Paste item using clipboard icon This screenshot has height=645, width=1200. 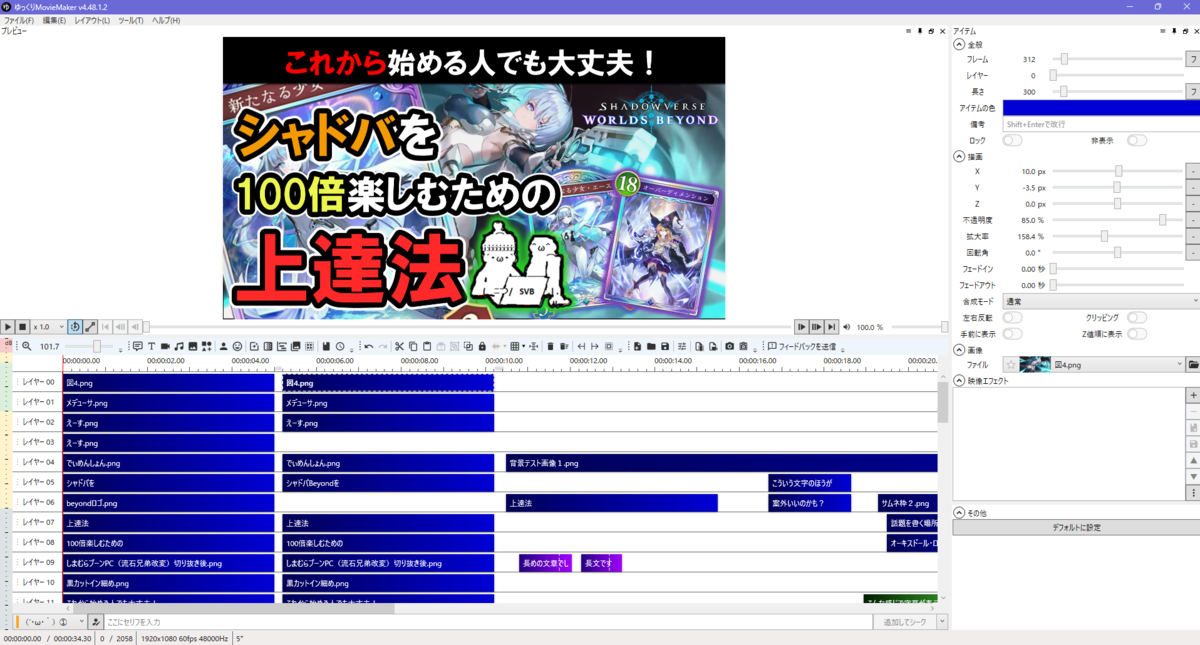pyautogui.click(x=427, y=346)
